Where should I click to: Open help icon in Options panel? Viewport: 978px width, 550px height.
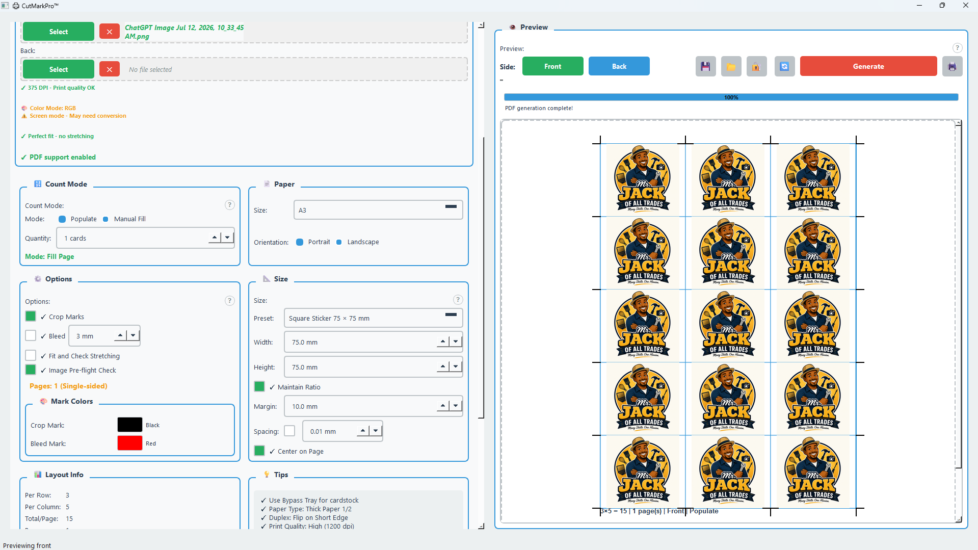(x=230, y=301)
